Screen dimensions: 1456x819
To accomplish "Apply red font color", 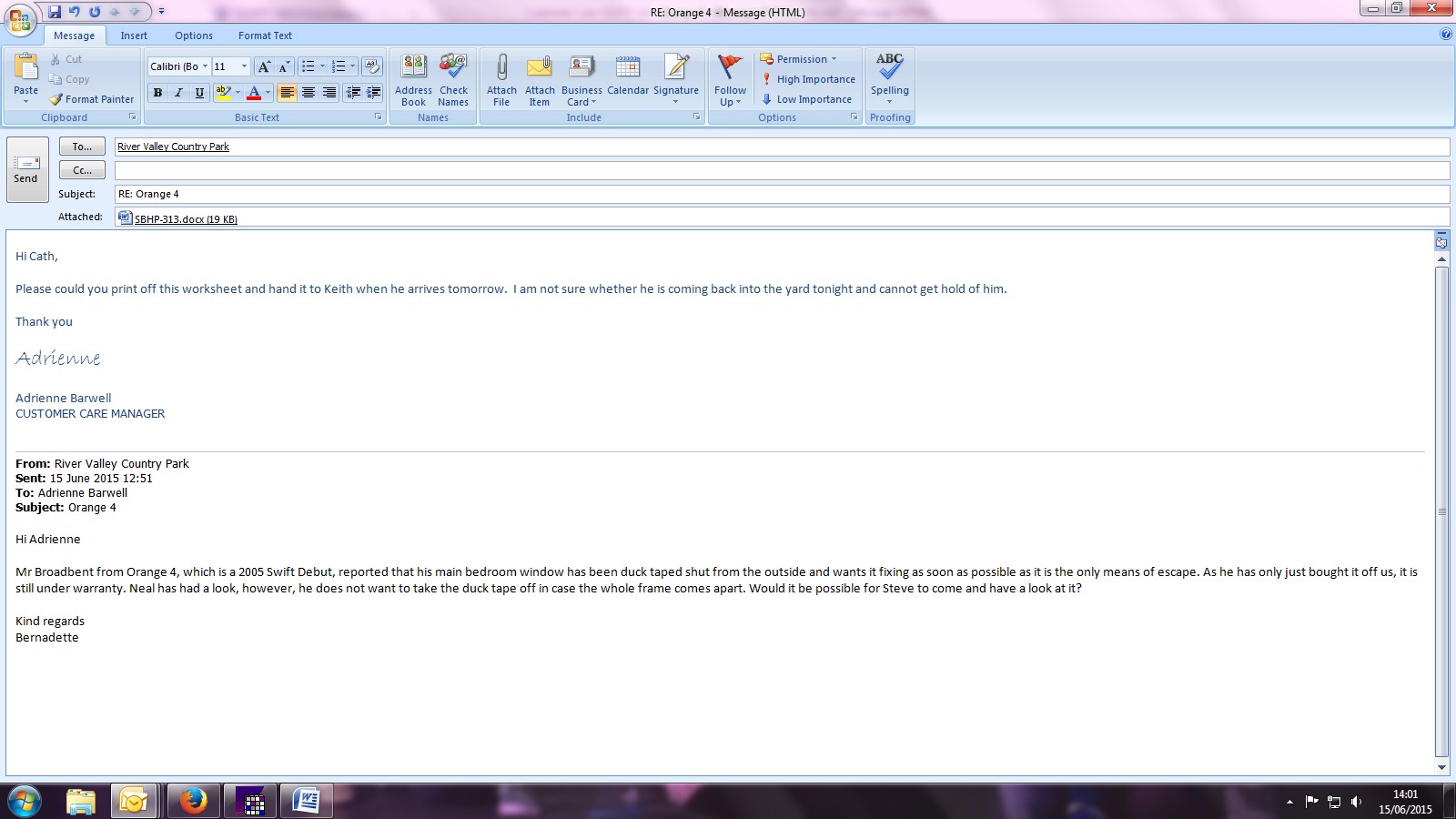I will point(254,93).
